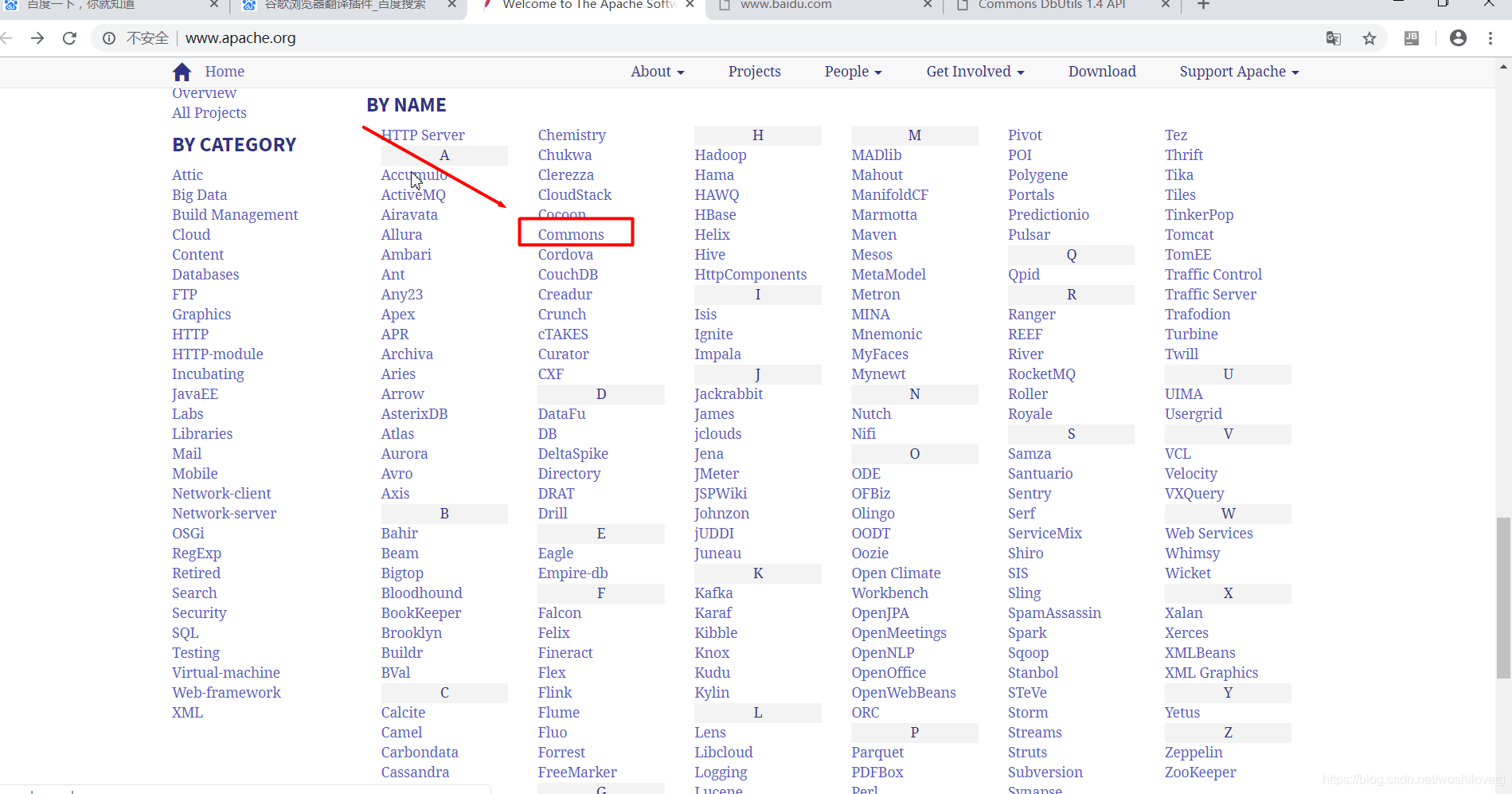Open the All Projects link

pos(209,113)
